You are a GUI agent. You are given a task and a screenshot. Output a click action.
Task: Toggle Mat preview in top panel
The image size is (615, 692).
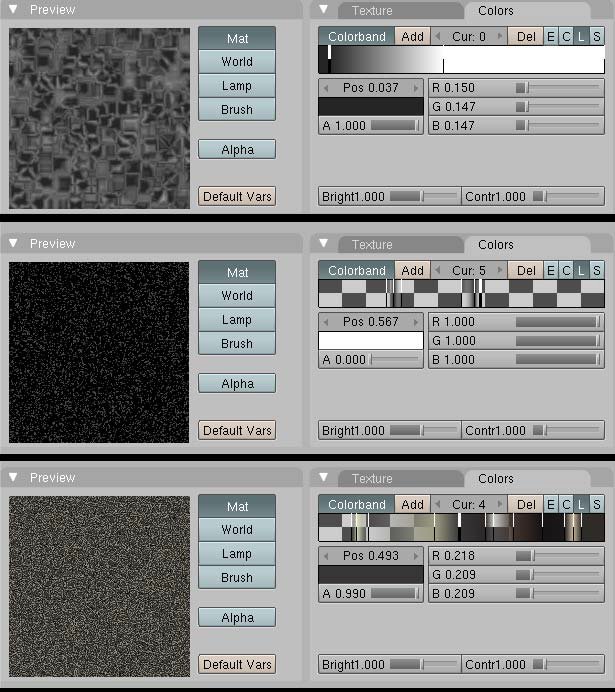[237, 38]
